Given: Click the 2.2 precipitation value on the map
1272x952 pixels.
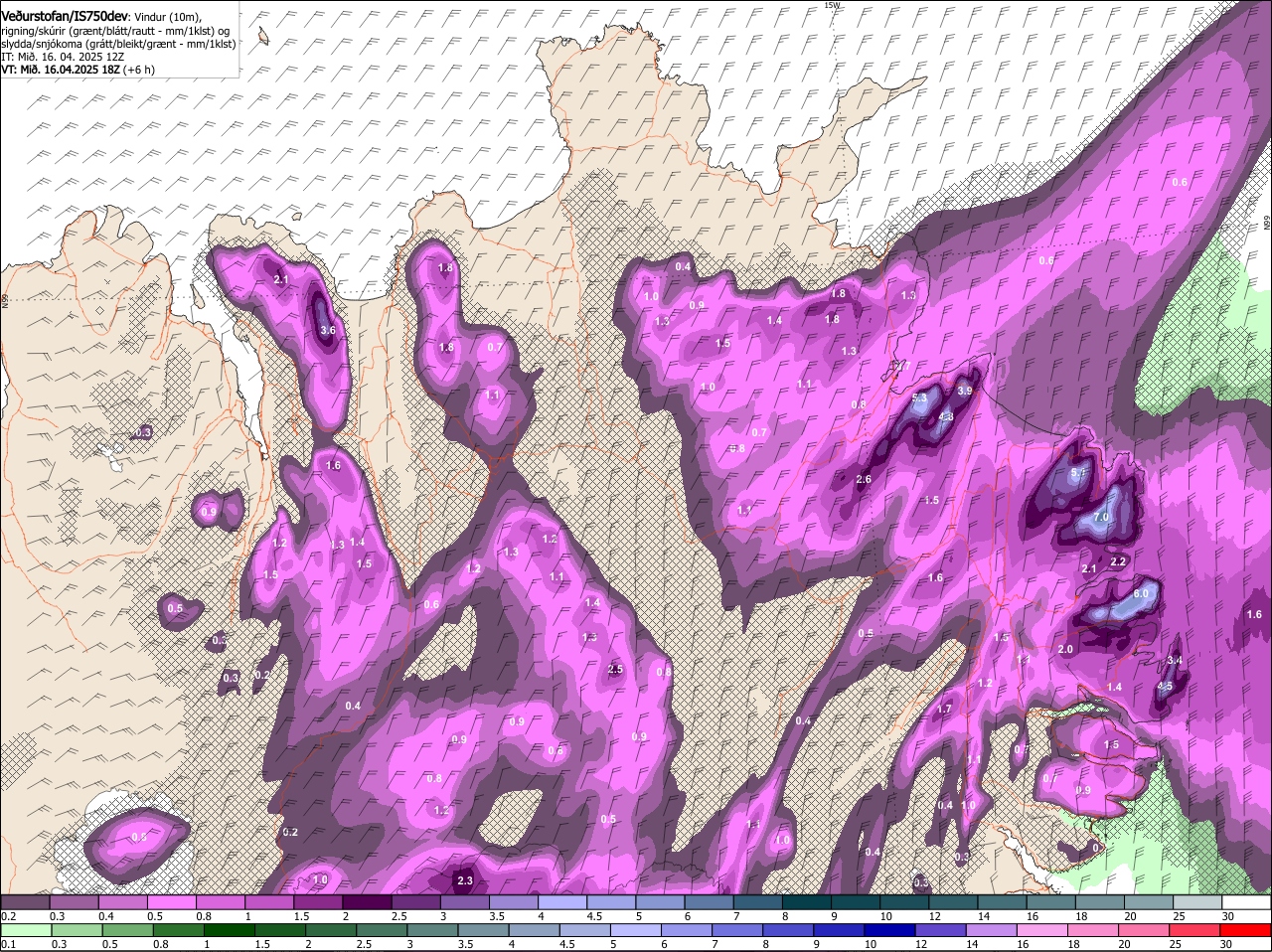Looking at the screenshot, I should (1118, 561).
